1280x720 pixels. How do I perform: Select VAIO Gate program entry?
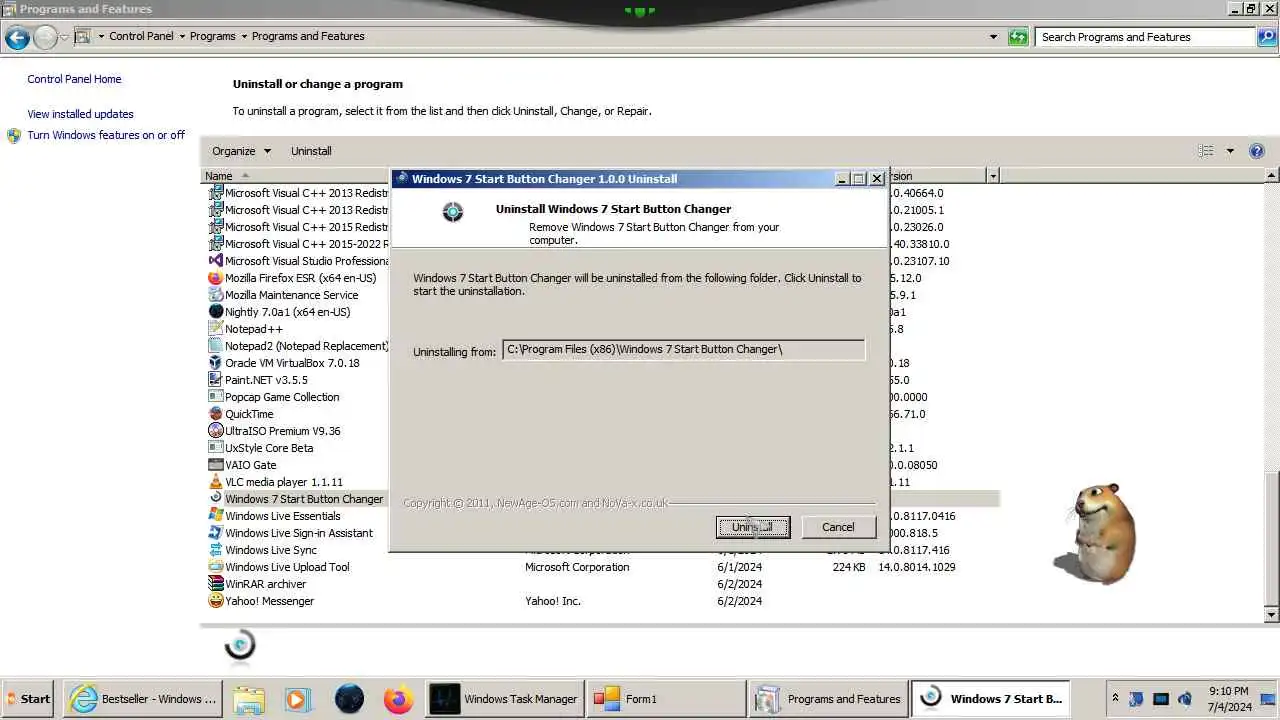(250, 465)
